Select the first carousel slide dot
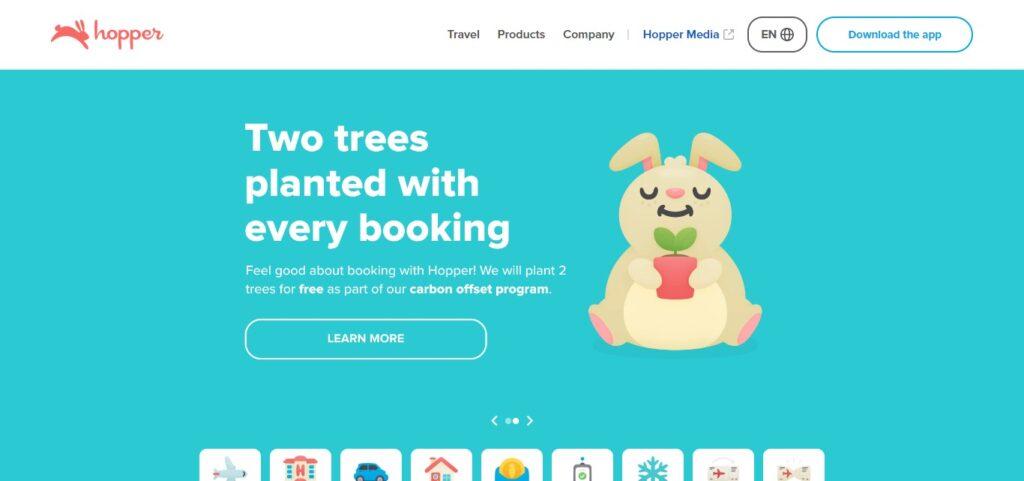This screenshot has width=1024, height=481. tap(508, 421)
